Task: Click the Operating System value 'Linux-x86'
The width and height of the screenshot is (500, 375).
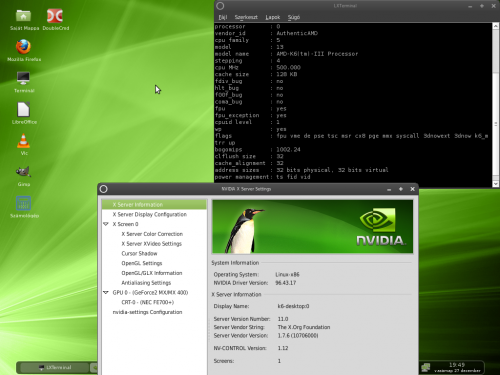Action: point(287,274)
